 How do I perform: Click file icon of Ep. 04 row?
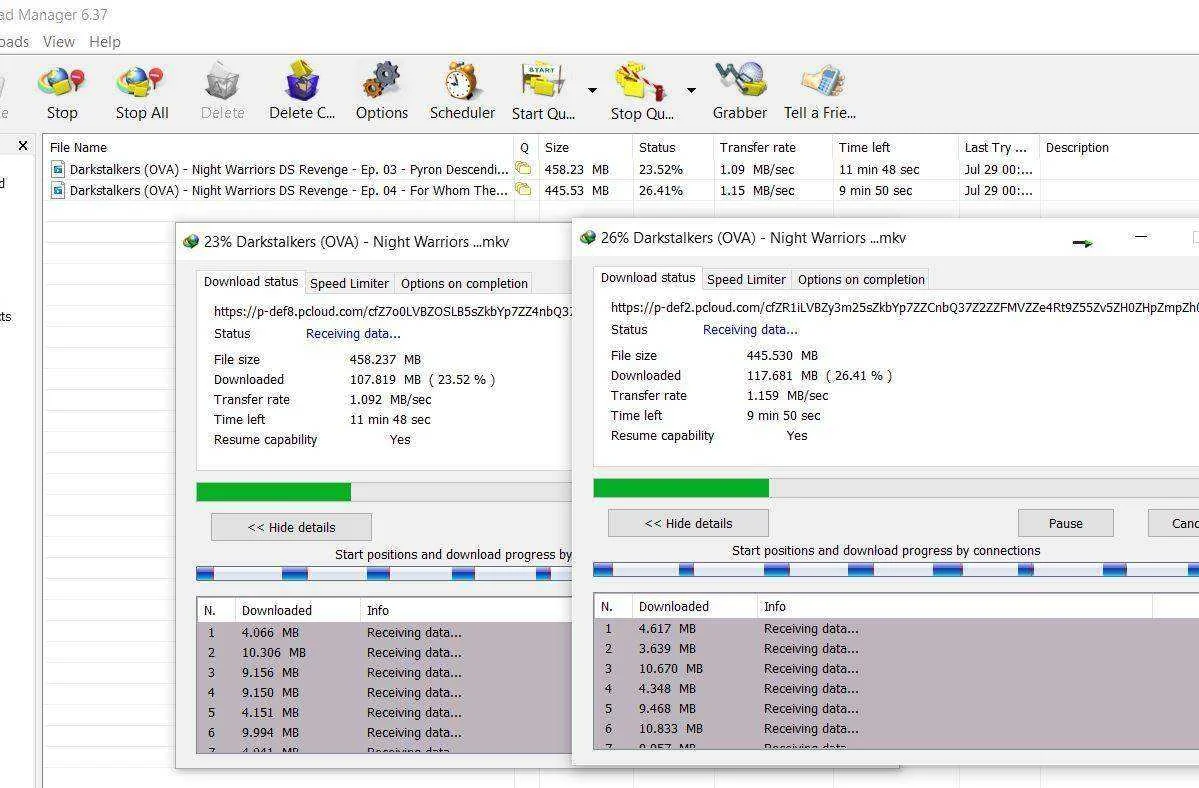click(x=57, y=190)
